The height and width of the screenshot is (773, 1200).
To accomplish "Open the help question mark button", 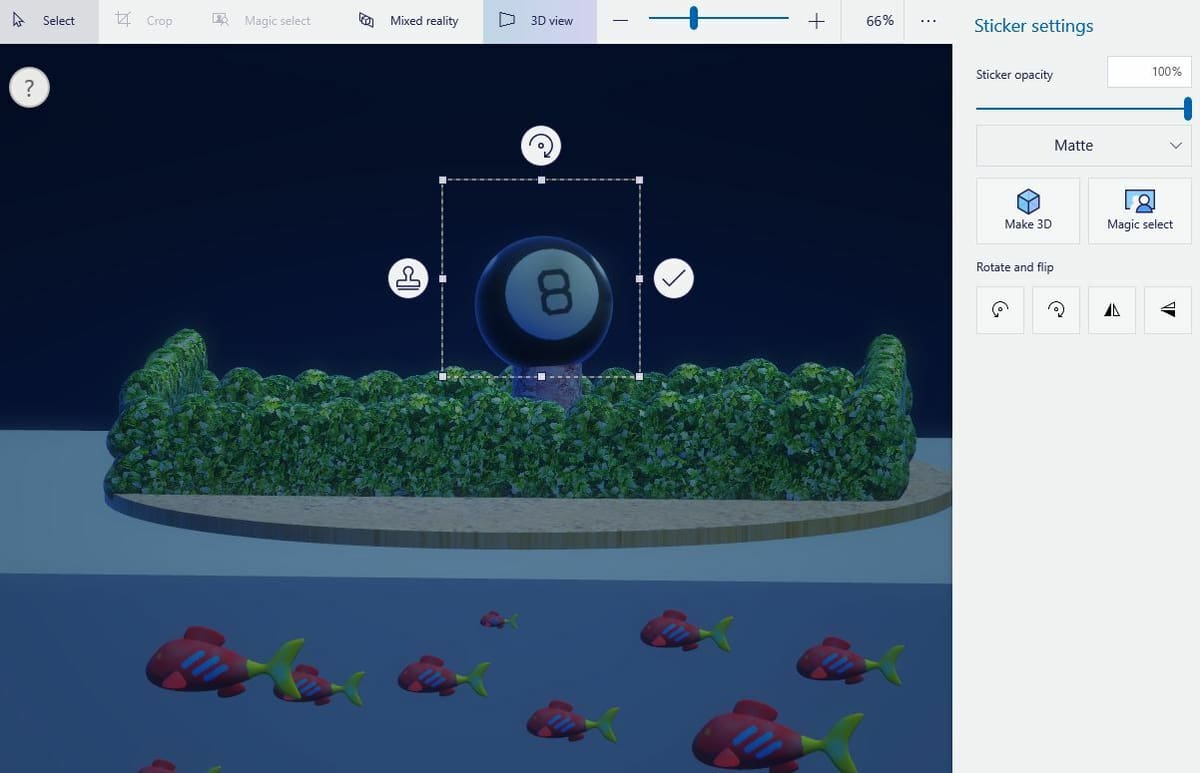I will pyautogui.click(x=29, y=88).
